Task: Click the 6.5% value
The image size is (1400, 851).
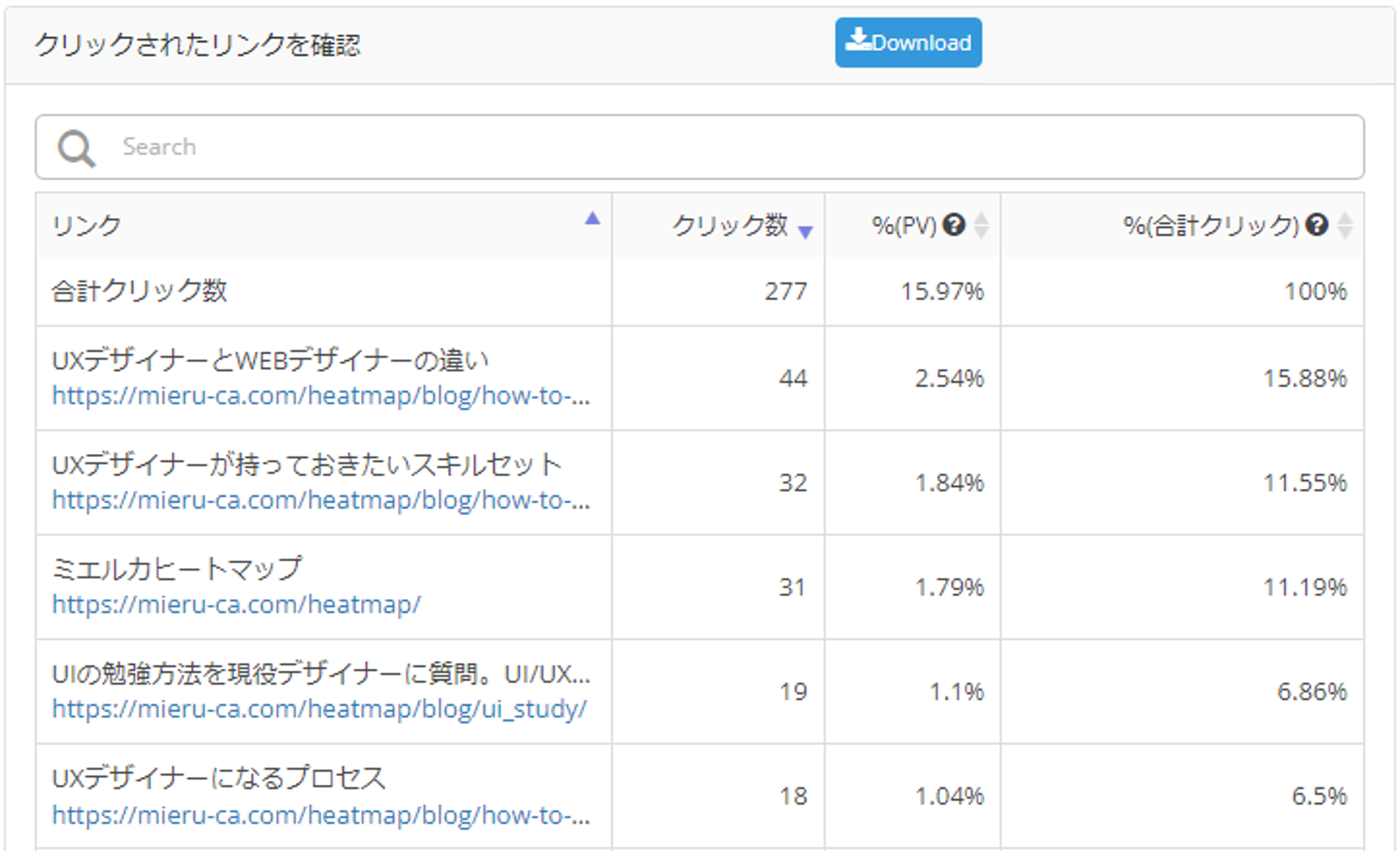Action: coord(1319,796)
